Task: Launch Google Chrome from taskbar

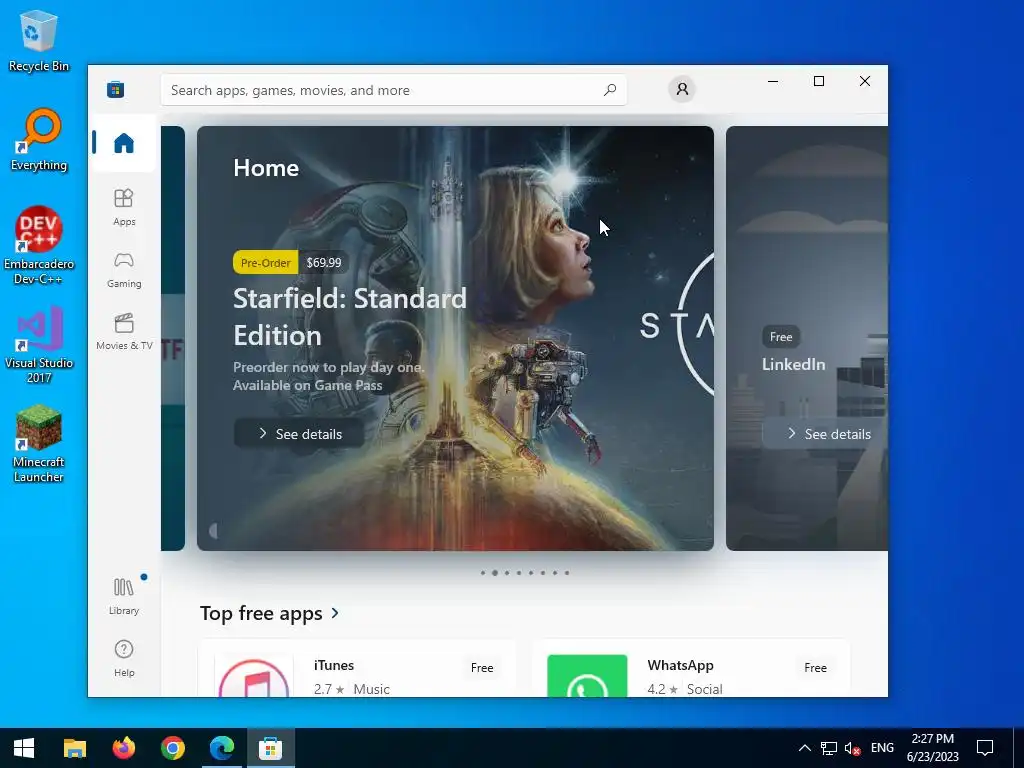Action: (172, 748)
